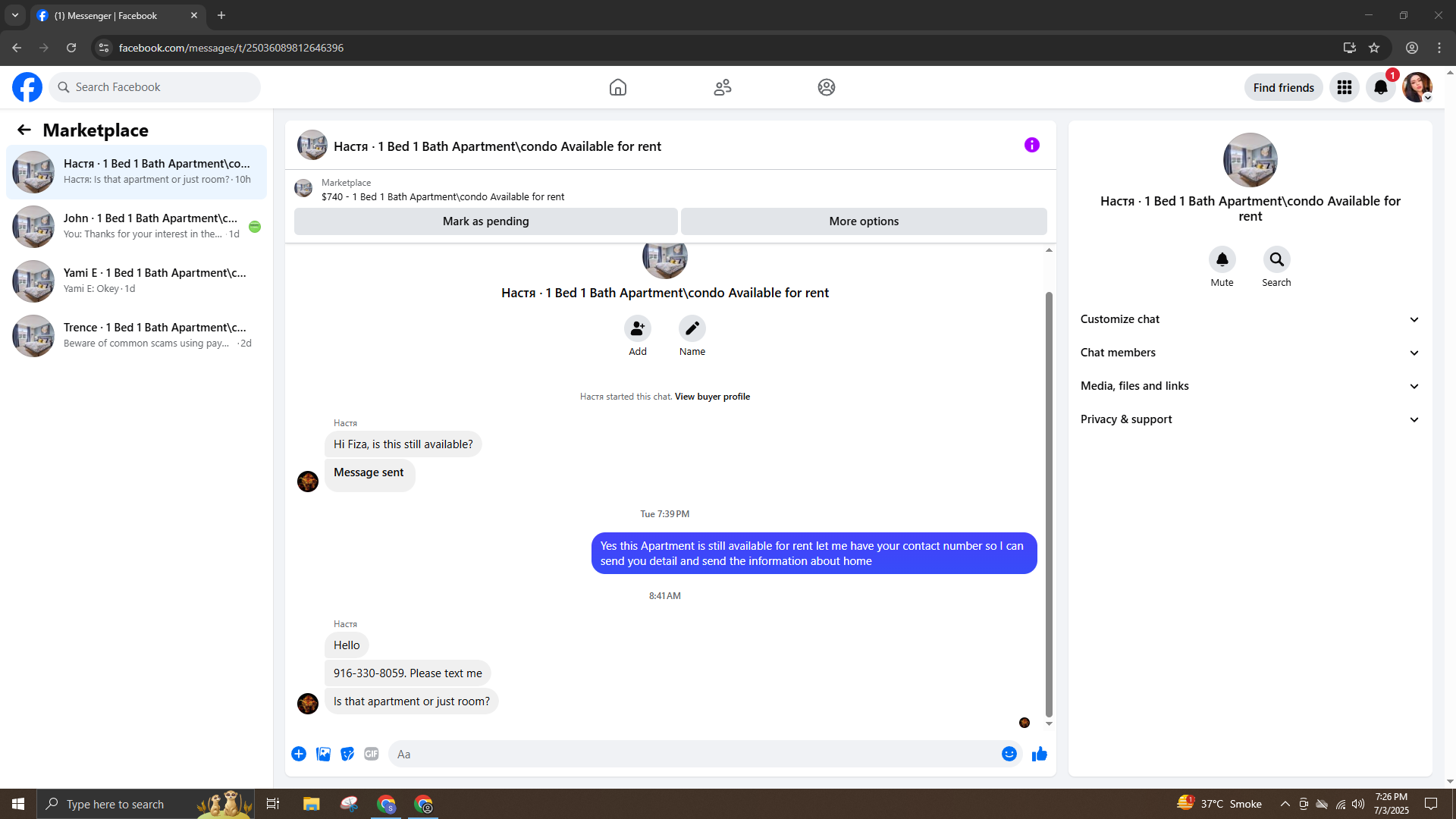Search within the conversation

click(x=1276, y=259)
